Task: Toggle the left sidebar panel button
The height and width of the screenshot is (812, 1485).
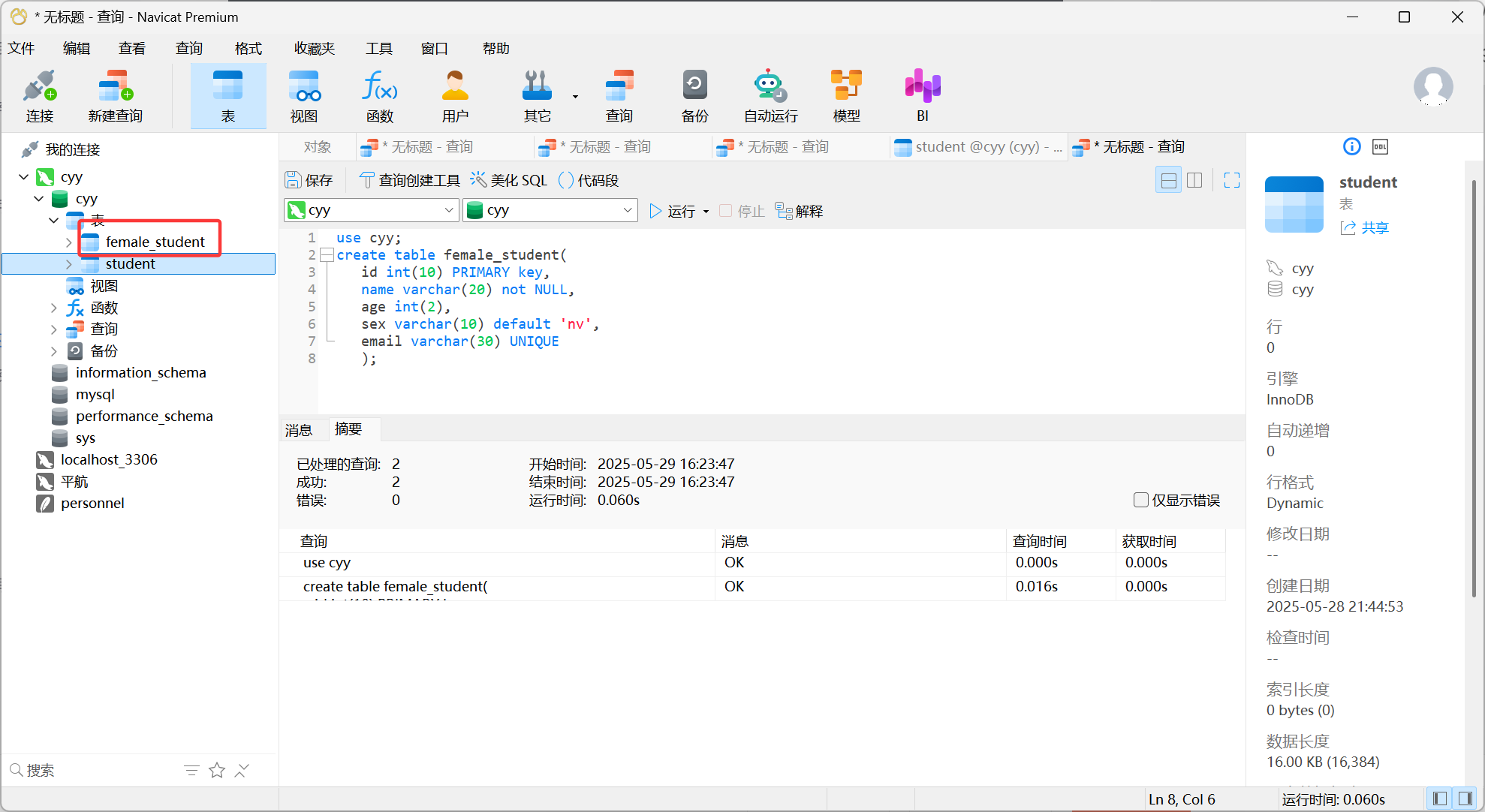Action: click(x=1439, y=798)
